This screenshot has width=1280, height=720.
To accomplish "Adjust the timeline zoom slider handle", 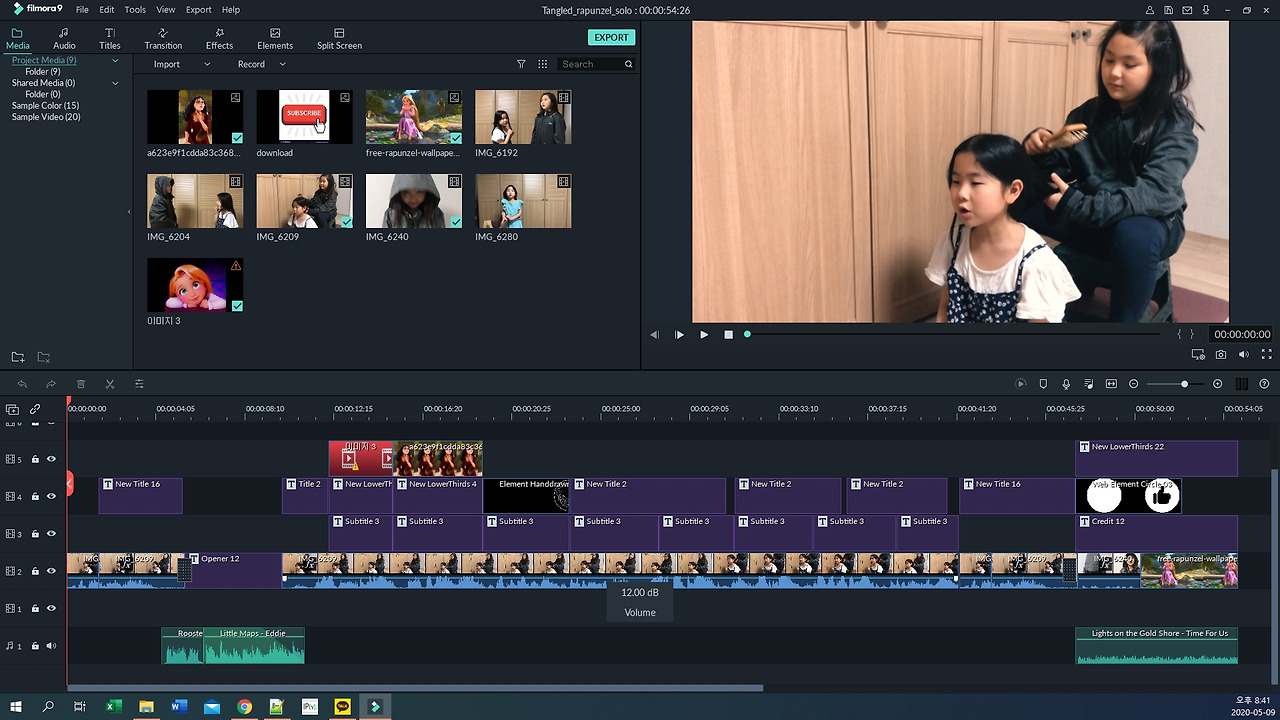I will pyautogui.click(x=1184, y=384).
